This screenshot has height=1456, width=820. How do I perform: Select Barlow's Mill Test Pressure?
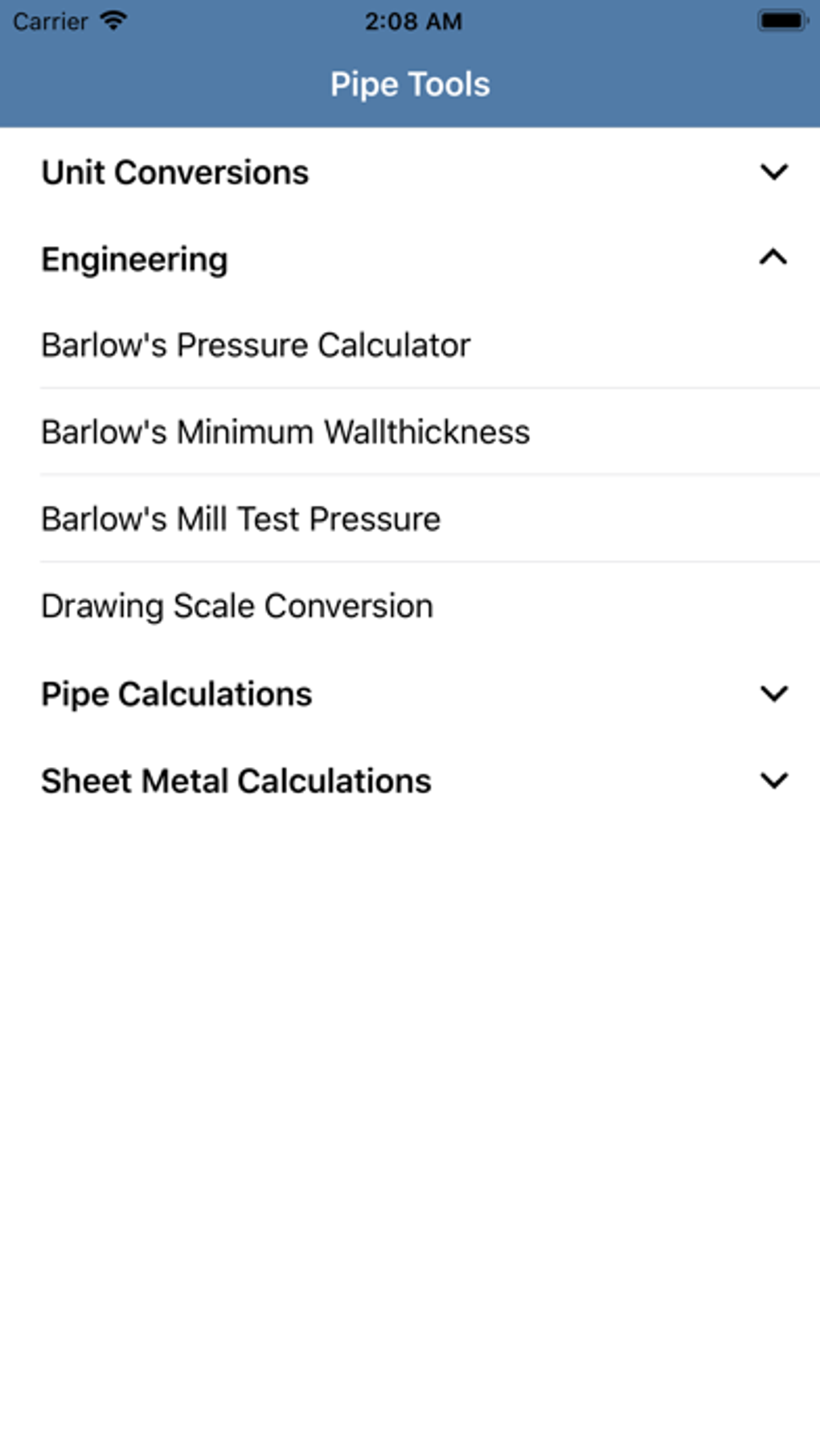click(241, 519)
